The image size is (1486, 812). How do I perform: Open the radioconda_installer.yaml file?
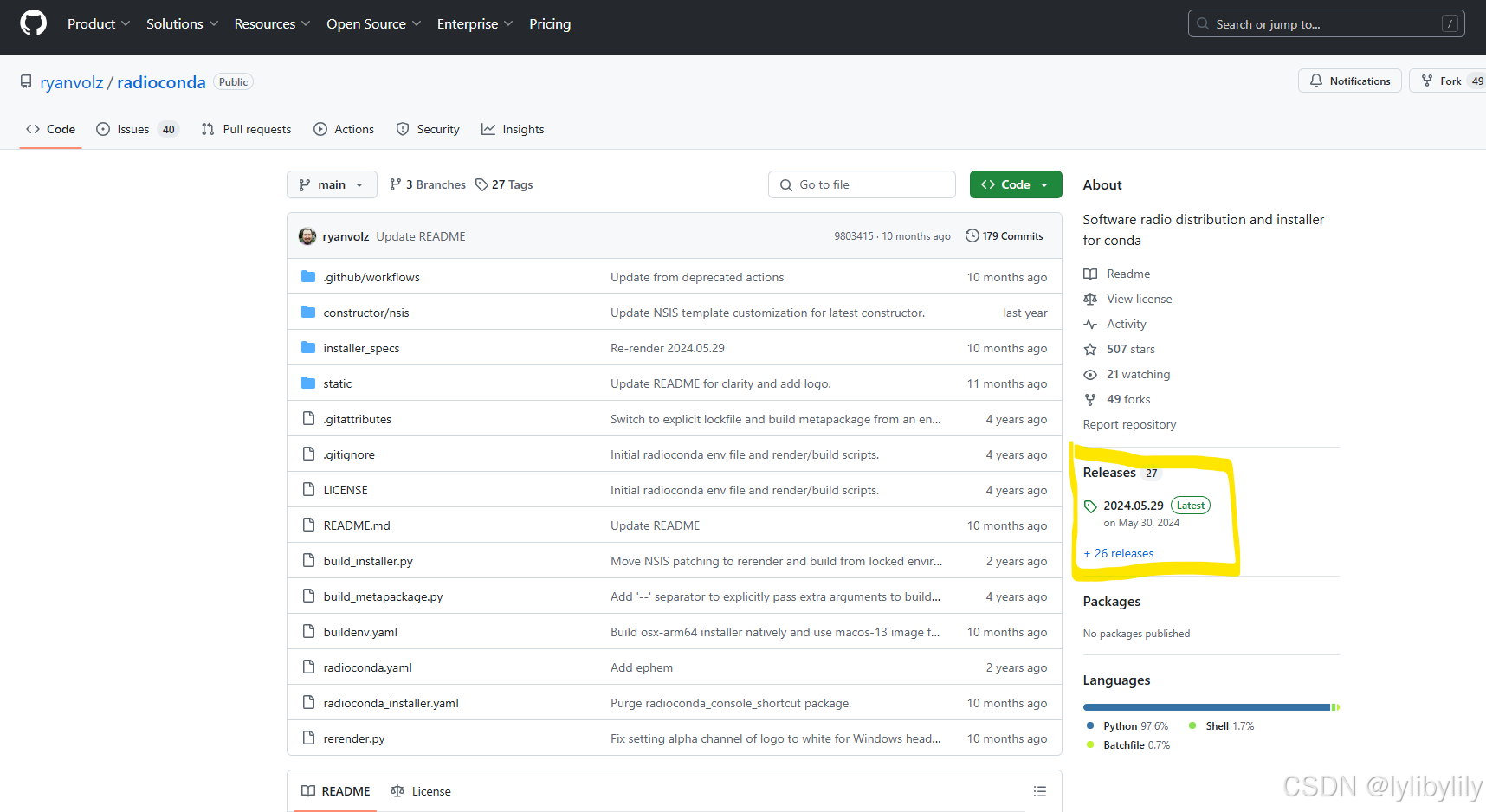point(391,703)
